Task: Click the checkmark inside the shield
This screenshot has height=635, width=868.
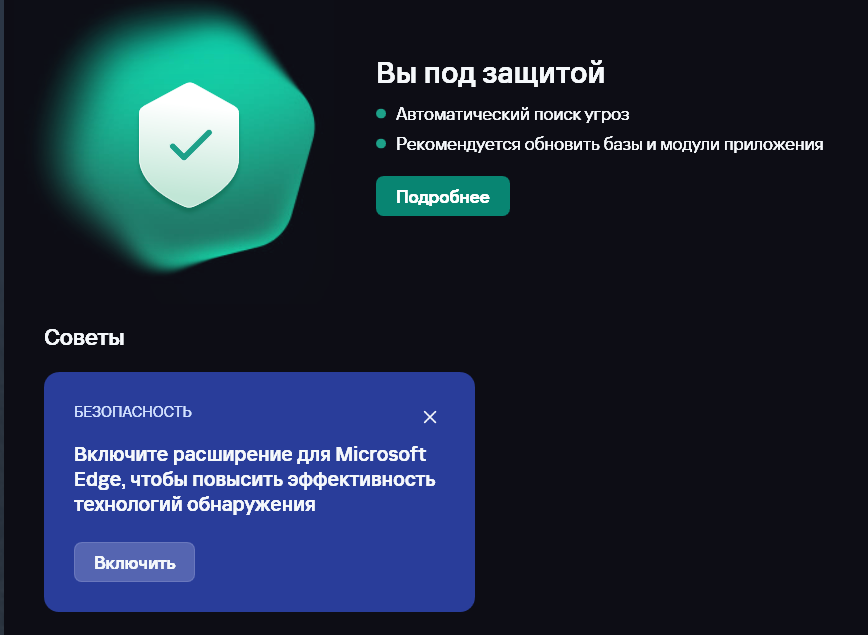Action: [x=190, y=145]
